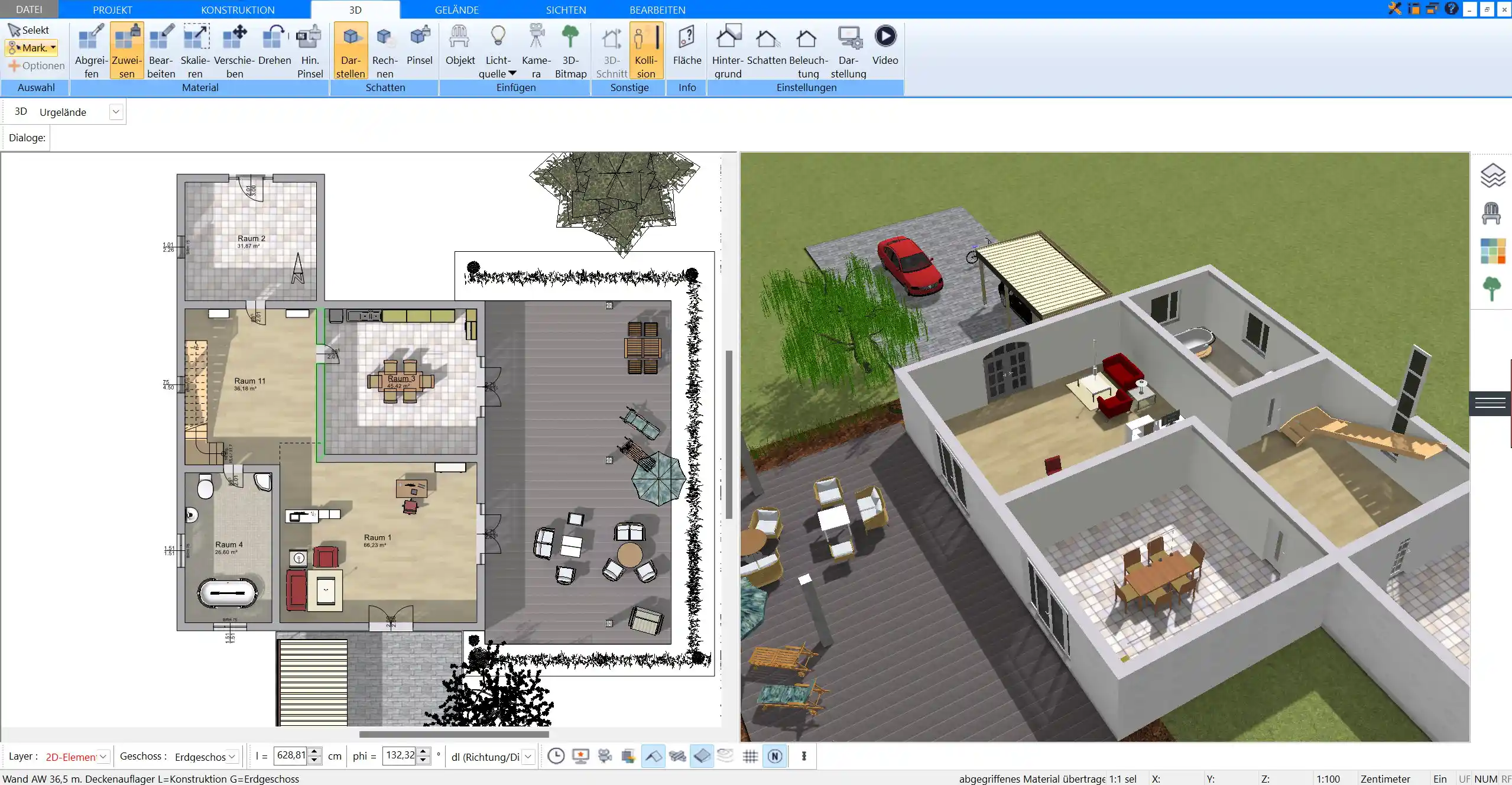Click the clock icon in bottom toolbar
The image size is (1512, 785).
click(x=556, y=755)
